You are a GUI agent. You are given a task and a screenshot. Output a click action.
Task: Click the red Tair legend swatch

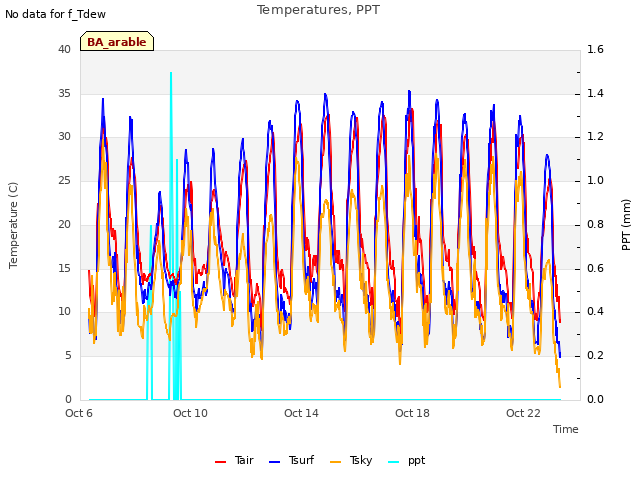pos(220,462)
